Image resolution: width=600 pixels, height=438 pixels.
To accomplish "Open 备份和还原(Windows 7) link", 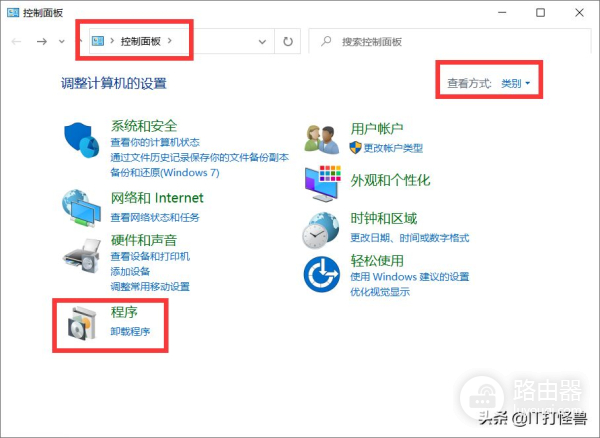I will (x=165, y=173).
